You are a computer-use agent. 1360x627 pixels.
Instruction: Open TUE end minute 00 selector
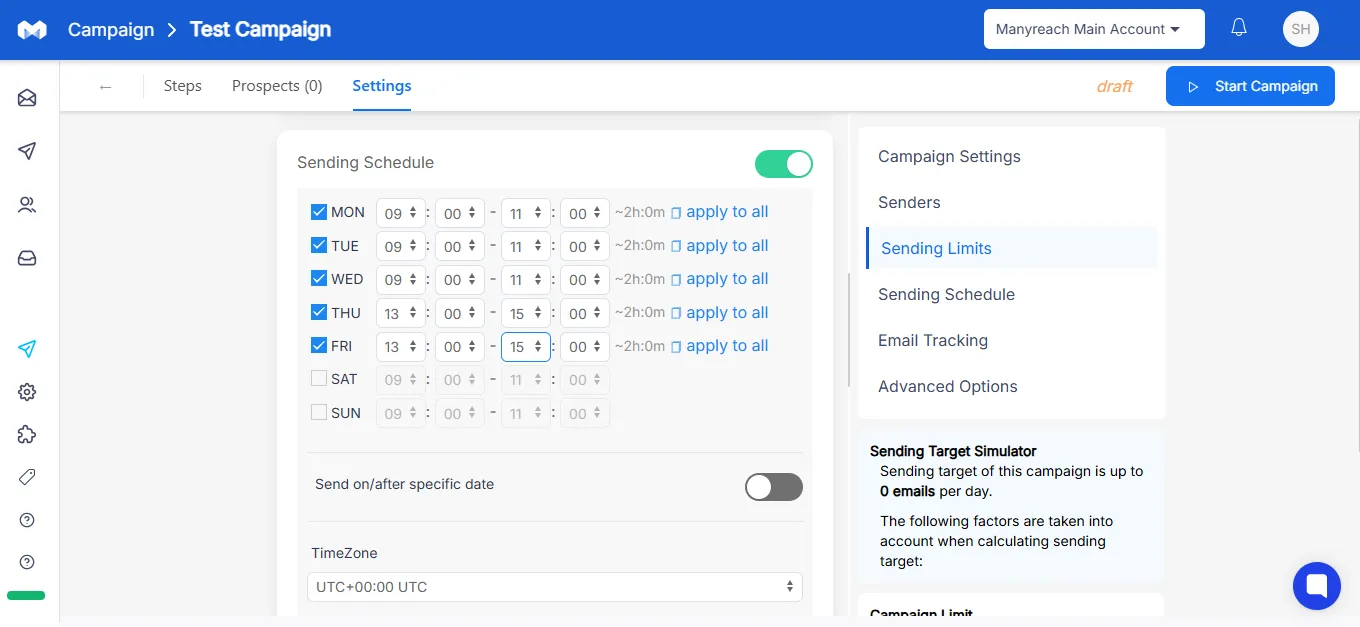(585, 246)
